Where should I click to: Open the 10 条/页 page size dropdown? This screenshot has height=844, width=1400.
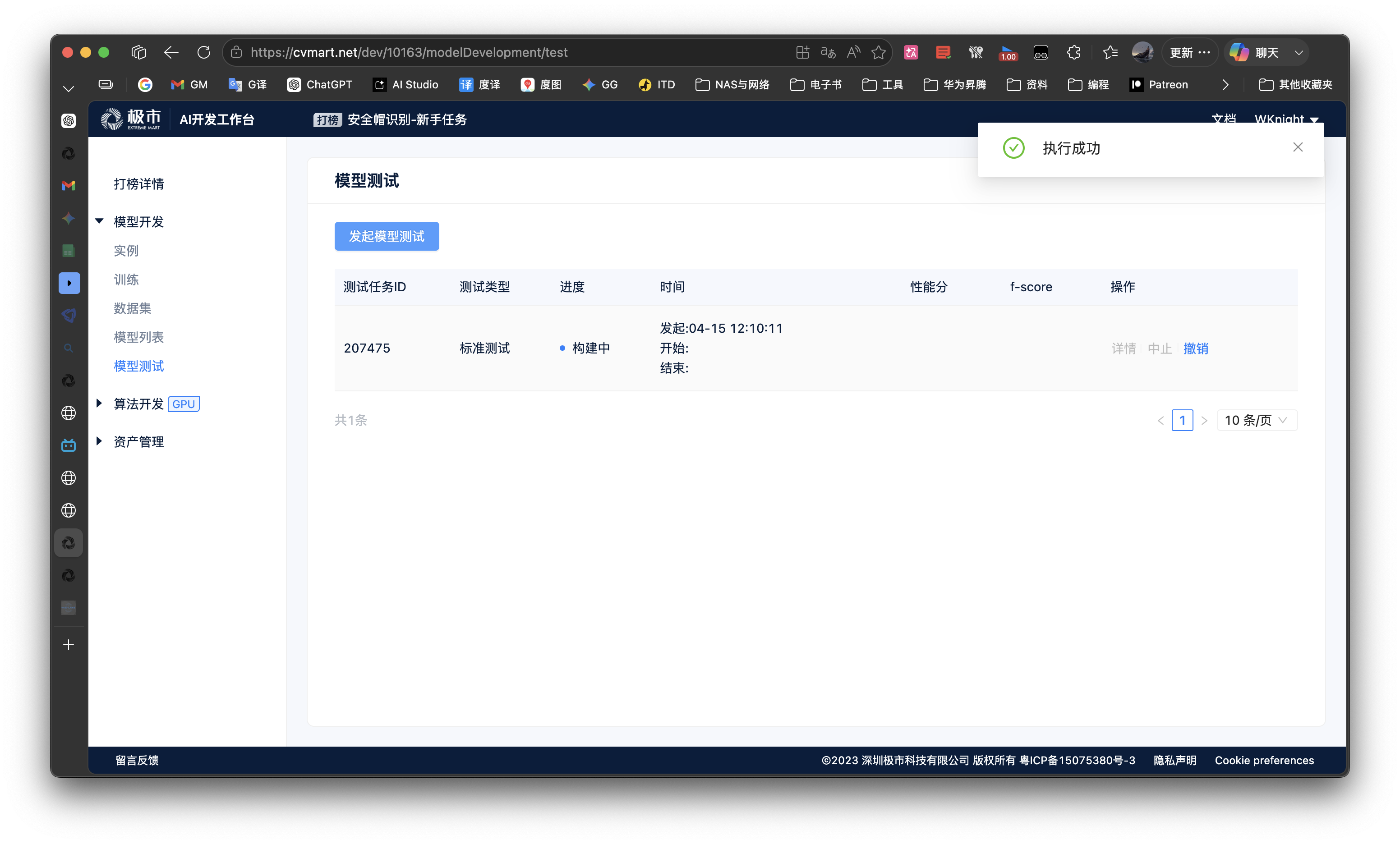pos(1256,420)
